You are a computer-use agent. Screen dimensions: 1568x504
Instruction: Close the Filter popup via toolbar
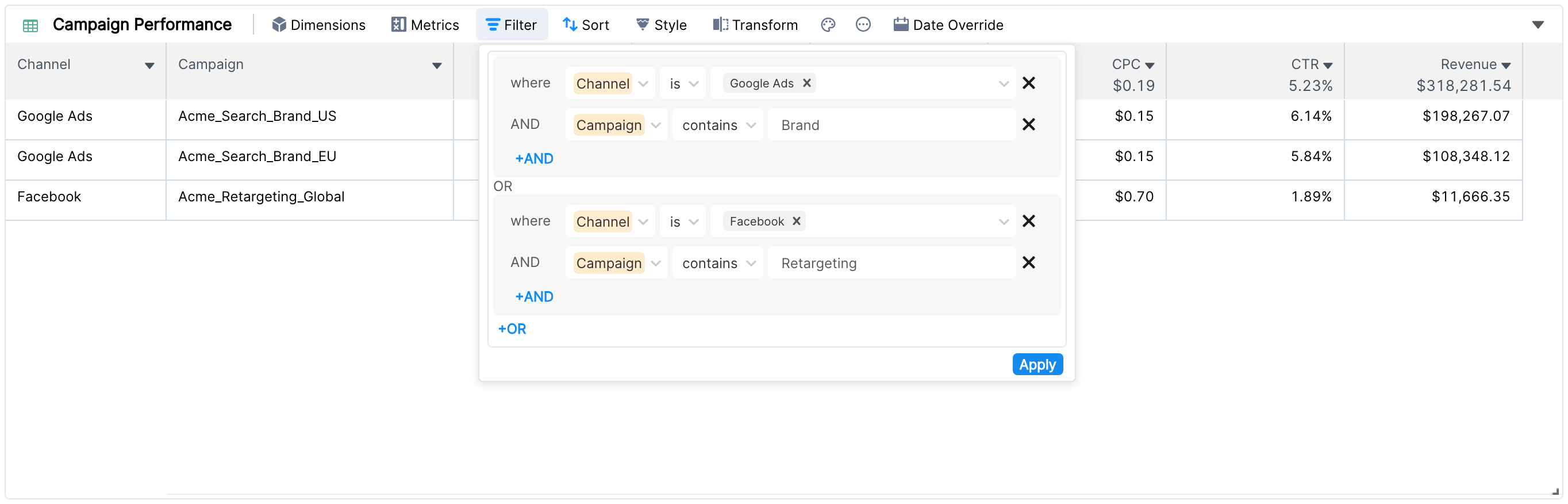pyautogui.click(x=512, y=25)
